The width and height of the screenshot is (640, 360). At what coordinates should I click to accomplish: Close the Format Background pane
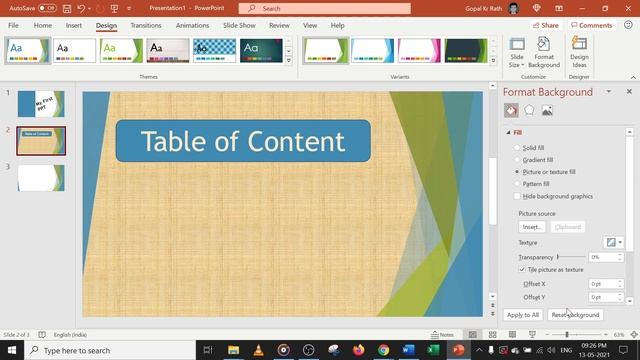(x=629, y=91)
